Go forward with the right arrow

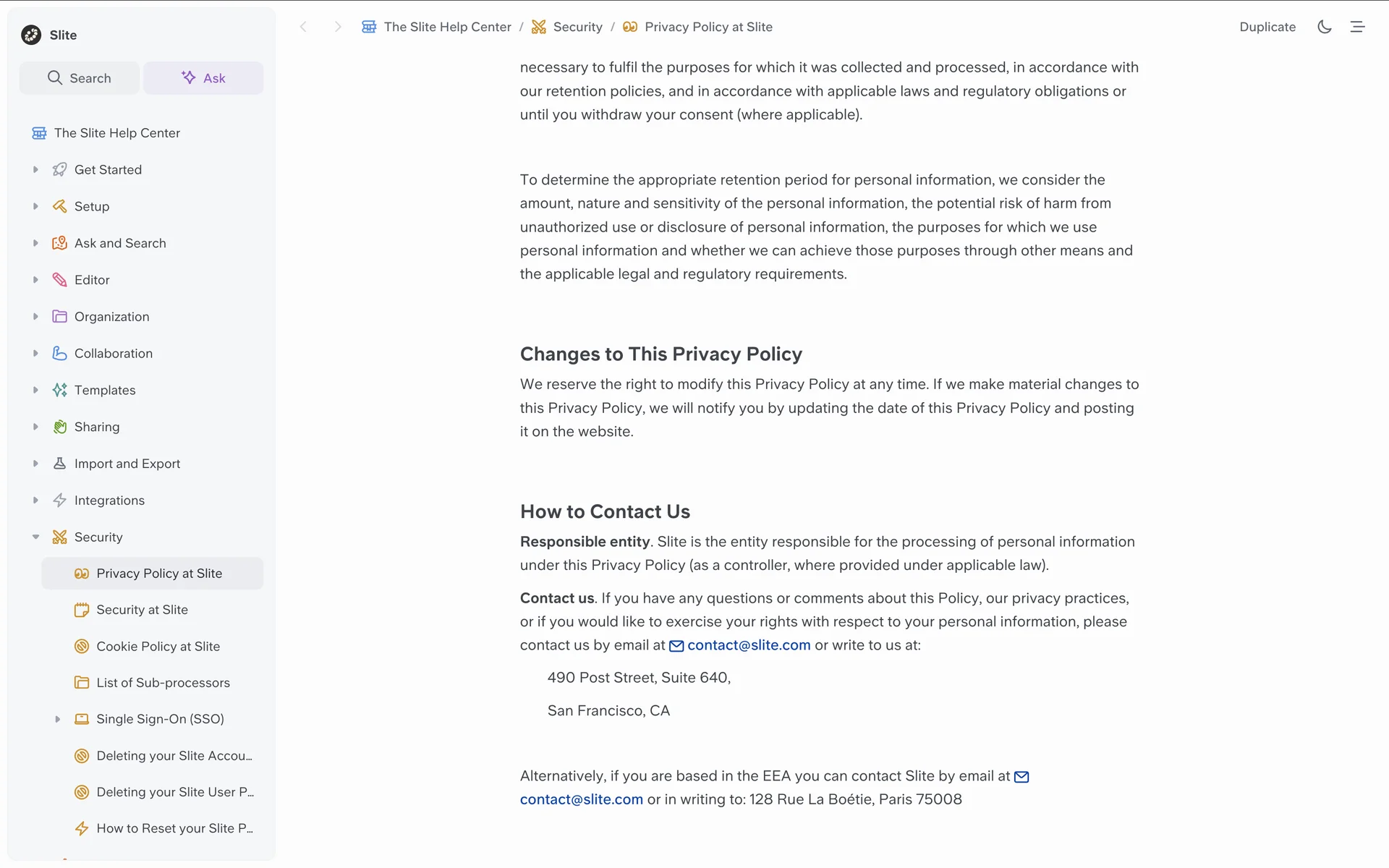pyautogui.click(x=337, y=27)
